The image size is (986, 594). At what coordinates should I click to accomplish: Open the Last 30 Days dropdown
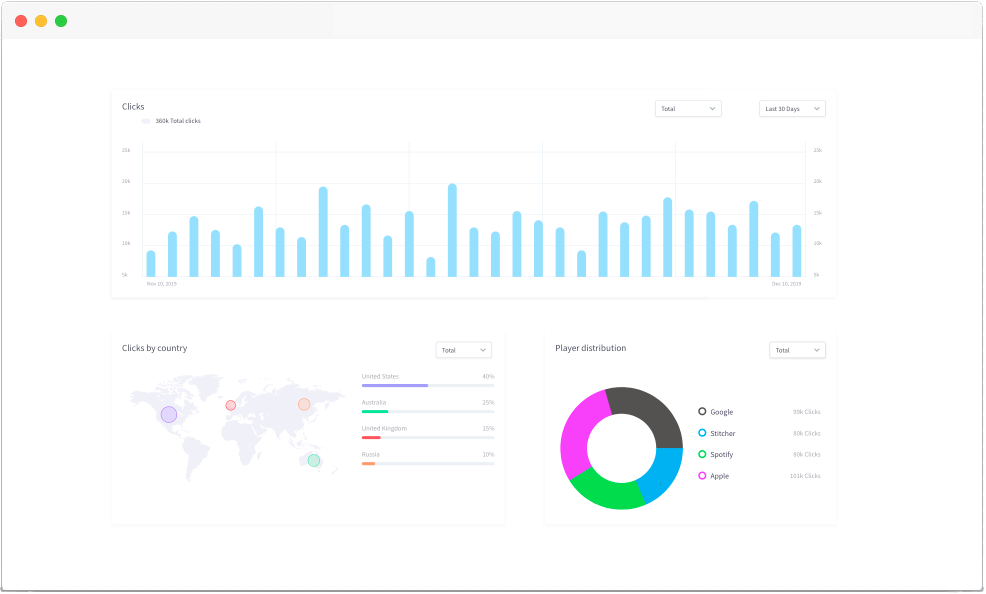[x=792, y=108]
